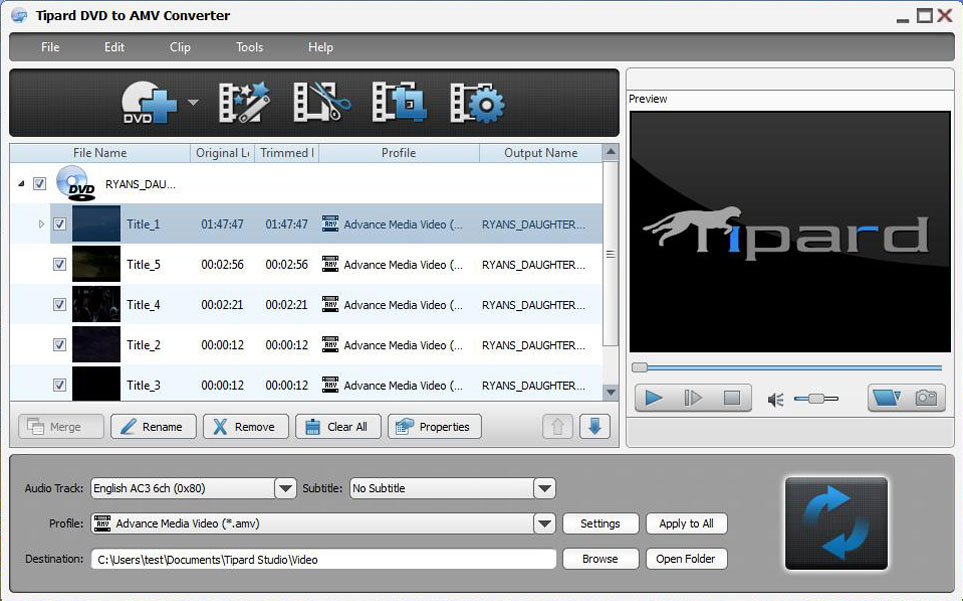
Task: Mute the preview volume speaker
Action: tap(775, 399)
